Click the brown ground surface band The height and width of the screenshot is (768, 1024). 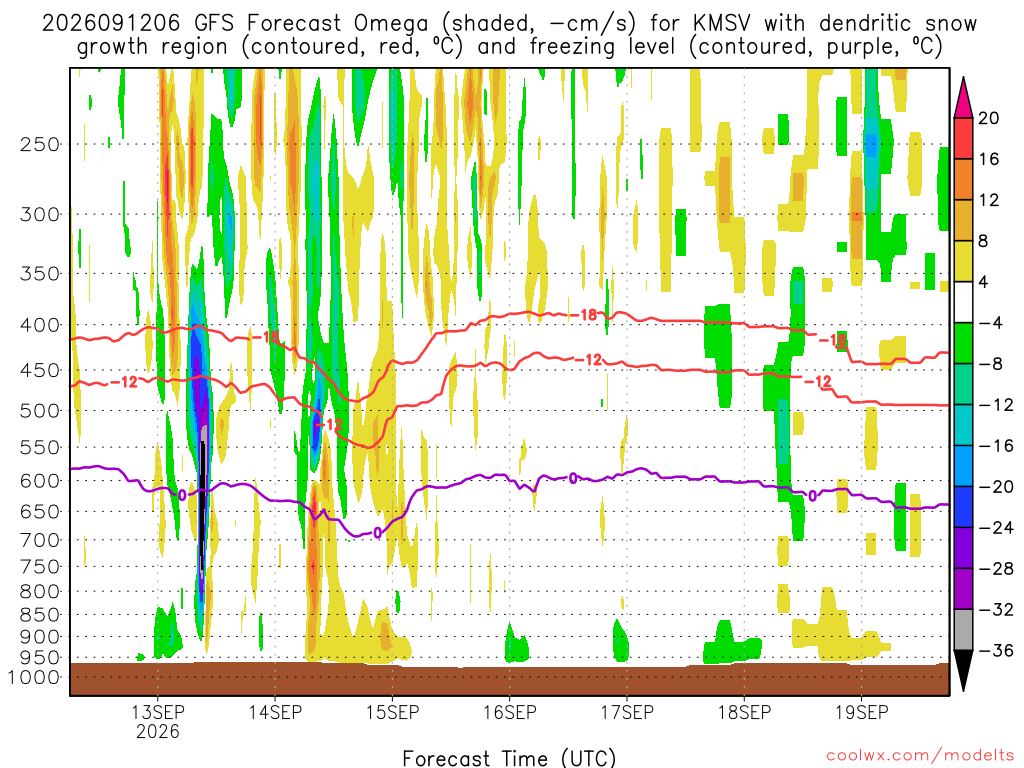(x=509, y=679)
